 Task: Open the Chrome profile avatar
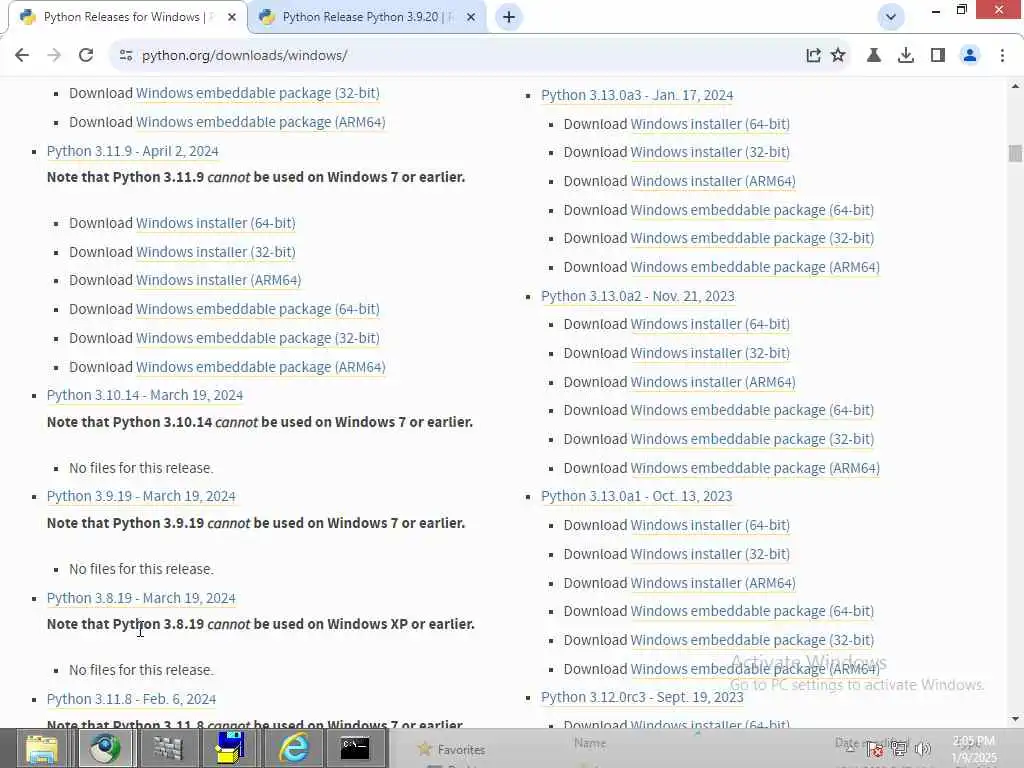pos(970,56)
